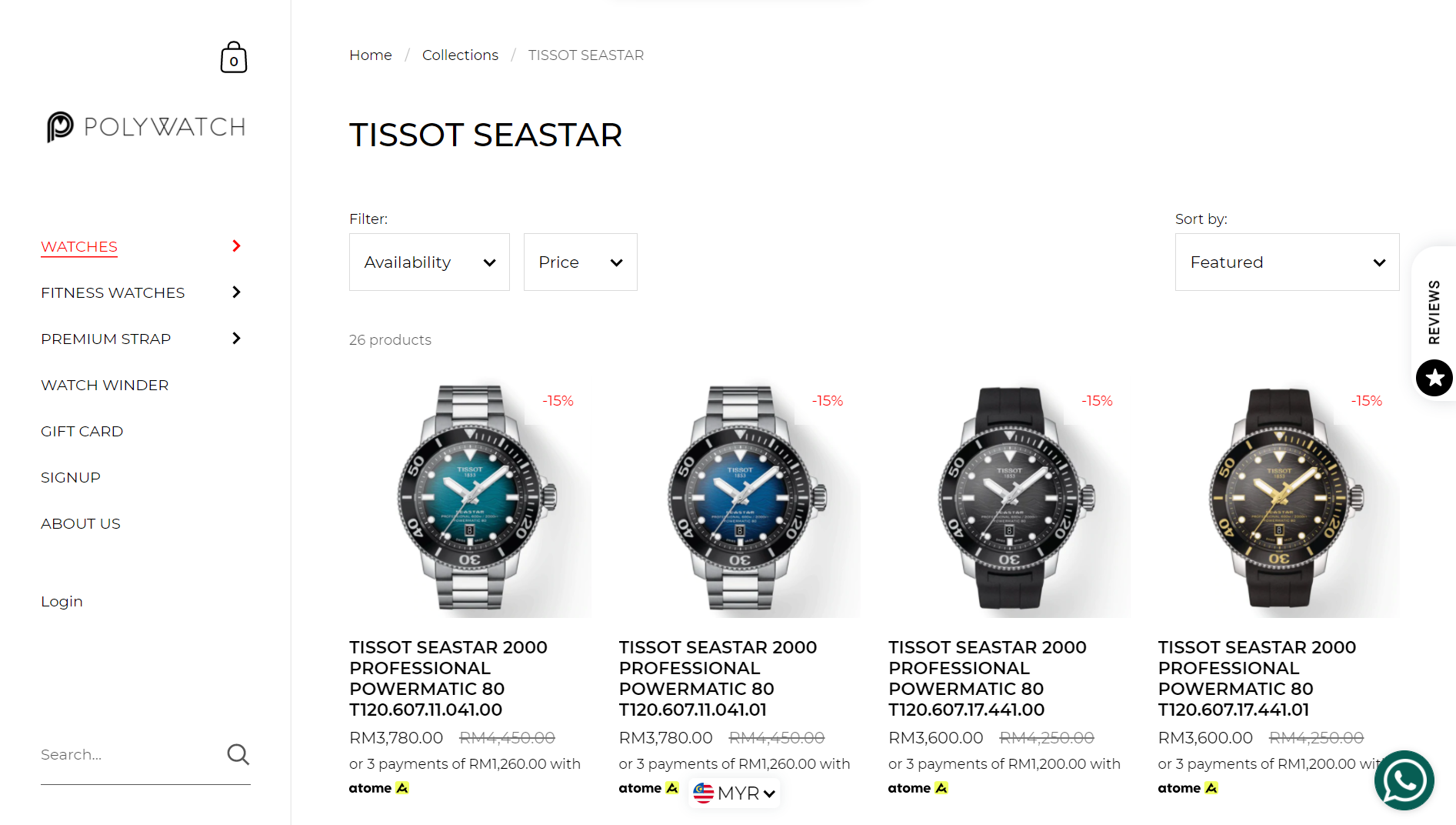Click the Login link

click(62, 601)
